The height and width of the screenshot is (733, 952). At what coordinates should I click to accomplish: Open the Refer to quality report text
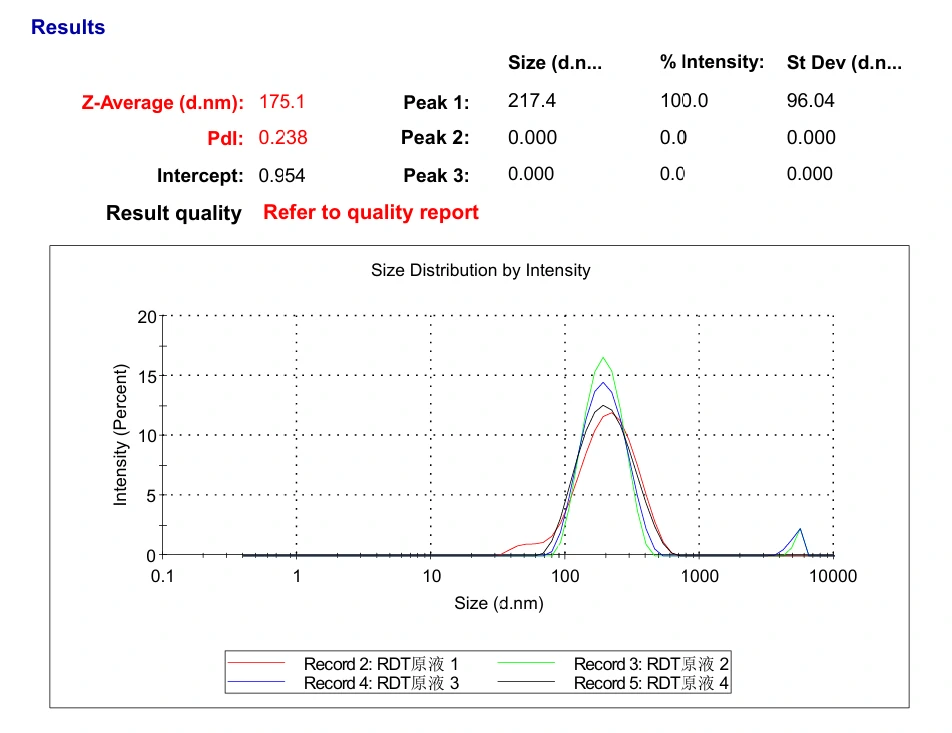click(371, 212)
